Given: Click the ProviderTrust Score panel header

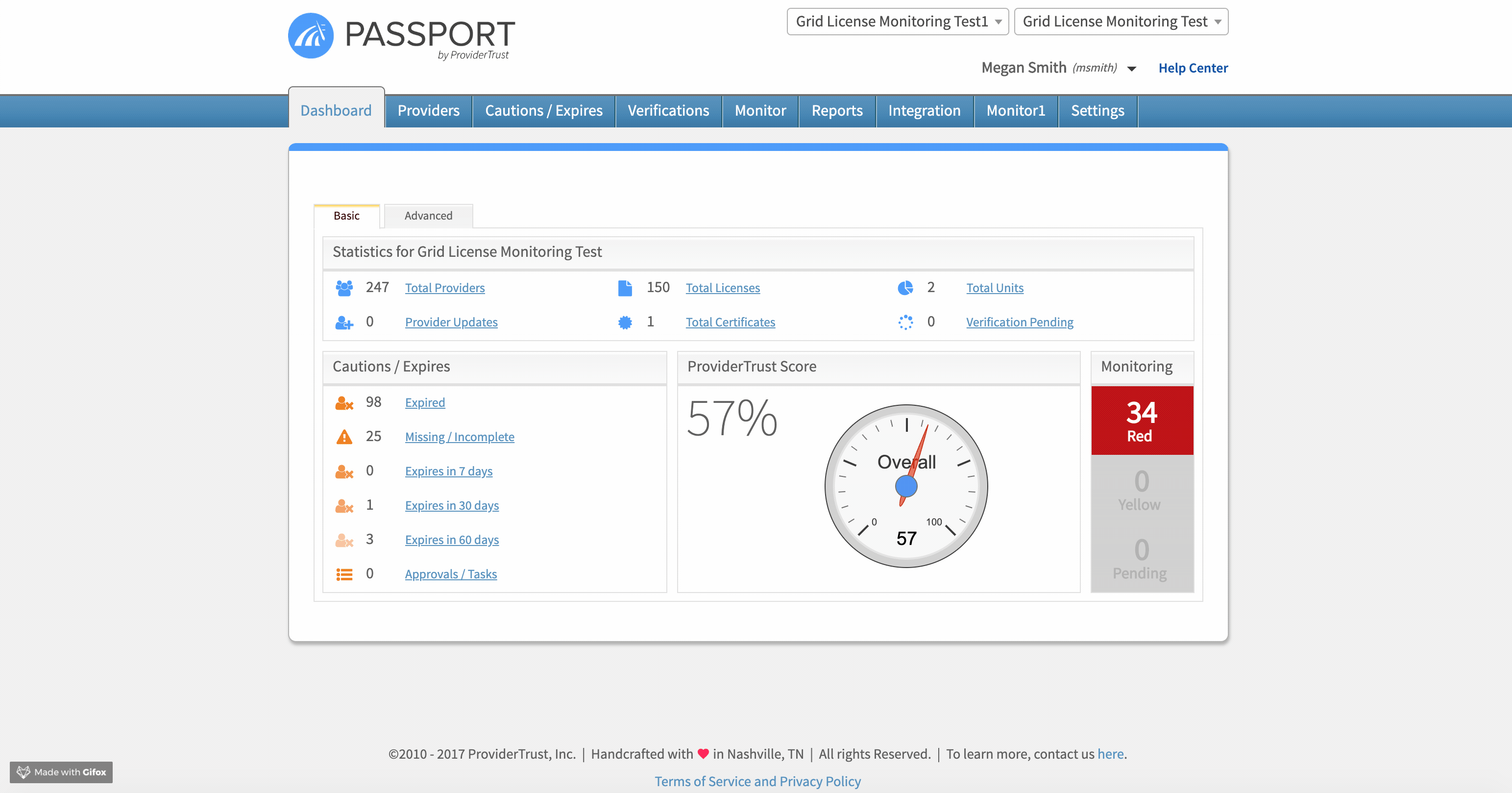Looking at the screenshot, I should pyautogui.click(x=878, y=367).
